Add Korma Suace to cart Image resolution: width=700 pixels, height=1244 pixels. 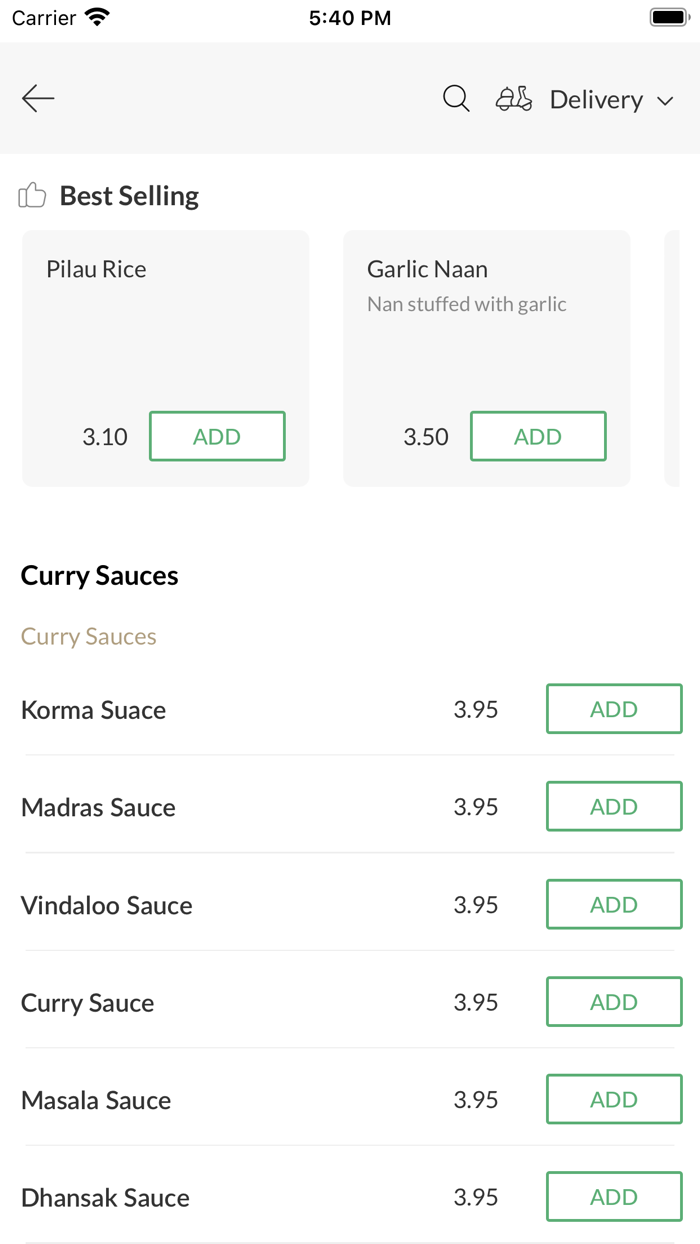click(613, 709)
